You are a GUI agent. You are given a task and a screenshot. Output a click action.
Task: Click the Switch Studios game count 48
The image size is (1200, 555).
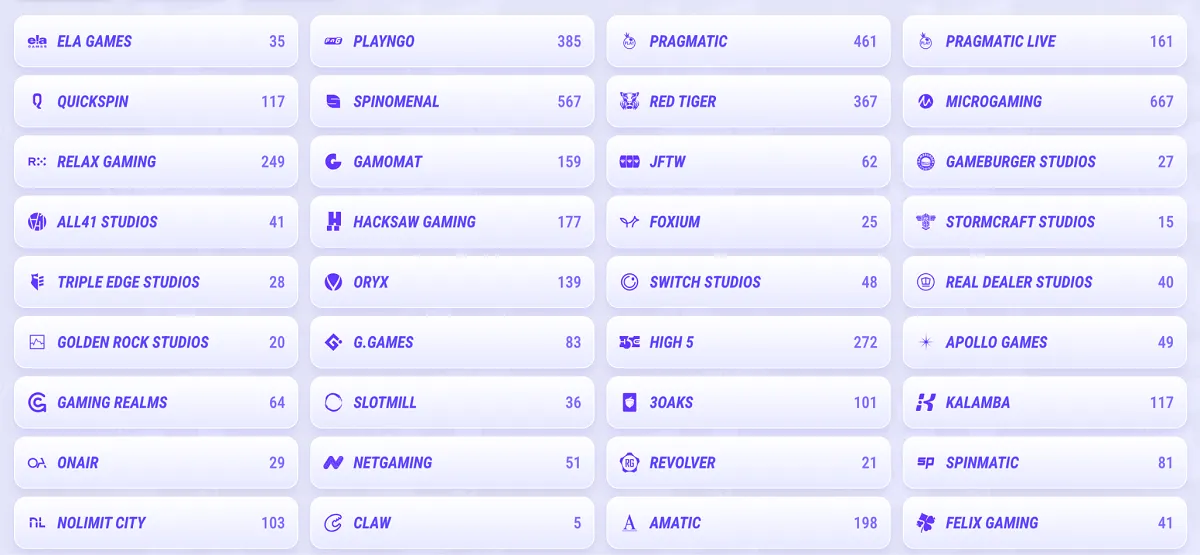point(869,282)
